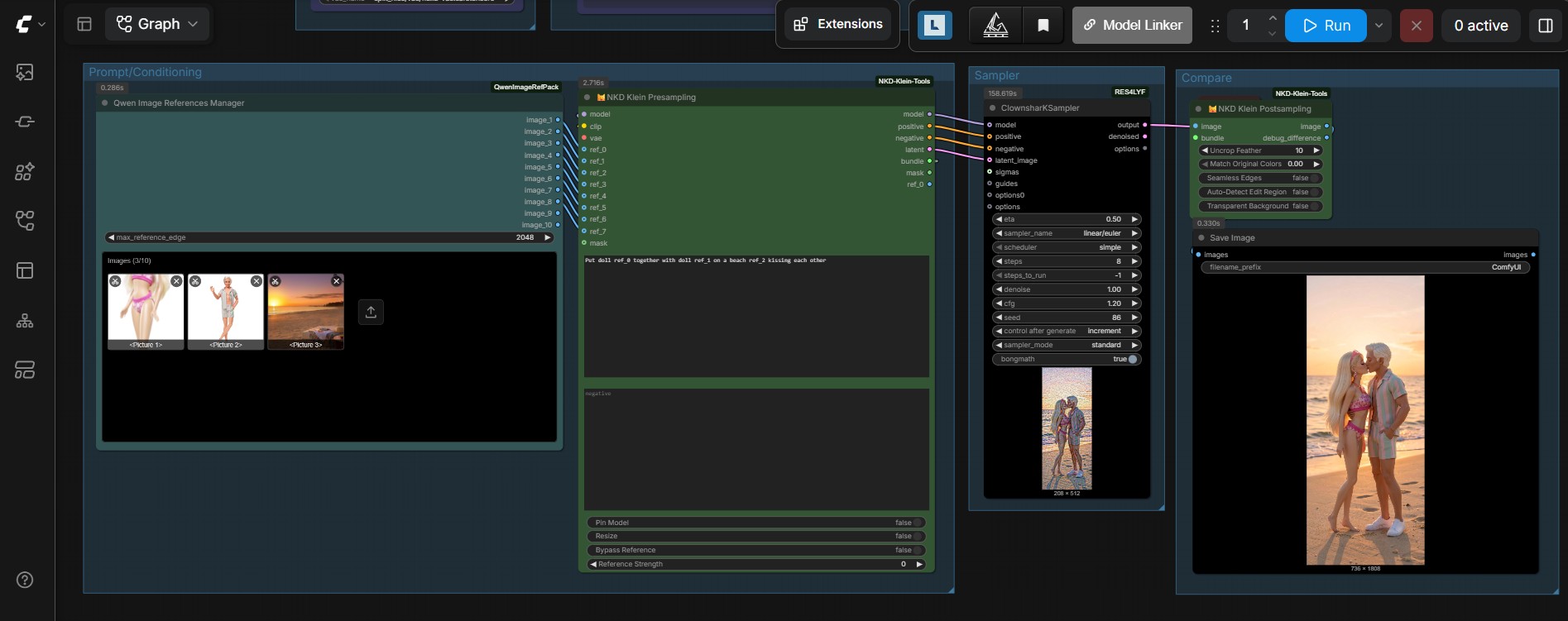Screen dimensions: 1568x621
Task: Remove Picture 3 with its X icon
Action: [336, 281]
